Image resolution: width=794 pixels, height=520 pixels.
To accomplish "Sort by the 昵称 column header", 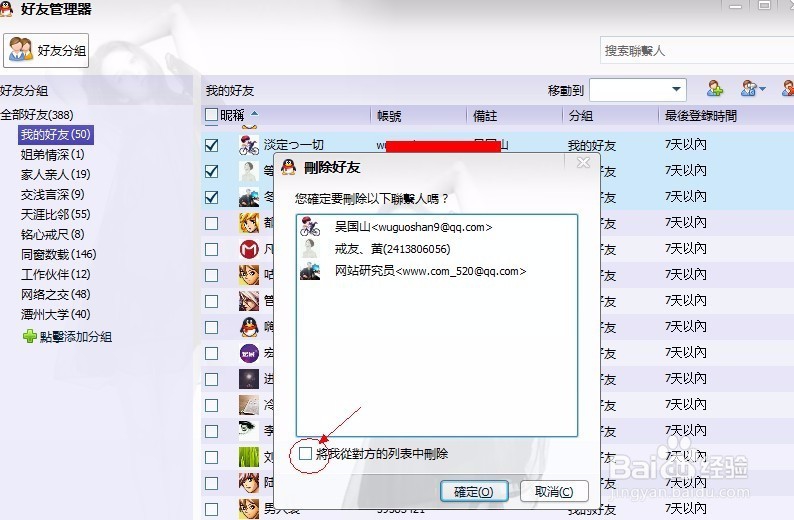I will click(232, 115).
